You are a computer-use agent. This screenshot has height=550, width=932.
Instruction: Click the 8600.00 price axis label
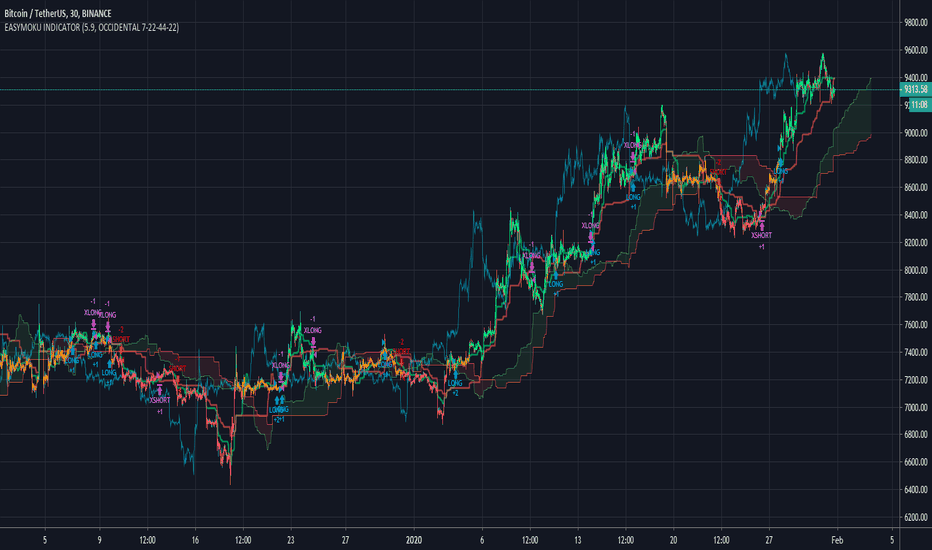tap(916, 187)
